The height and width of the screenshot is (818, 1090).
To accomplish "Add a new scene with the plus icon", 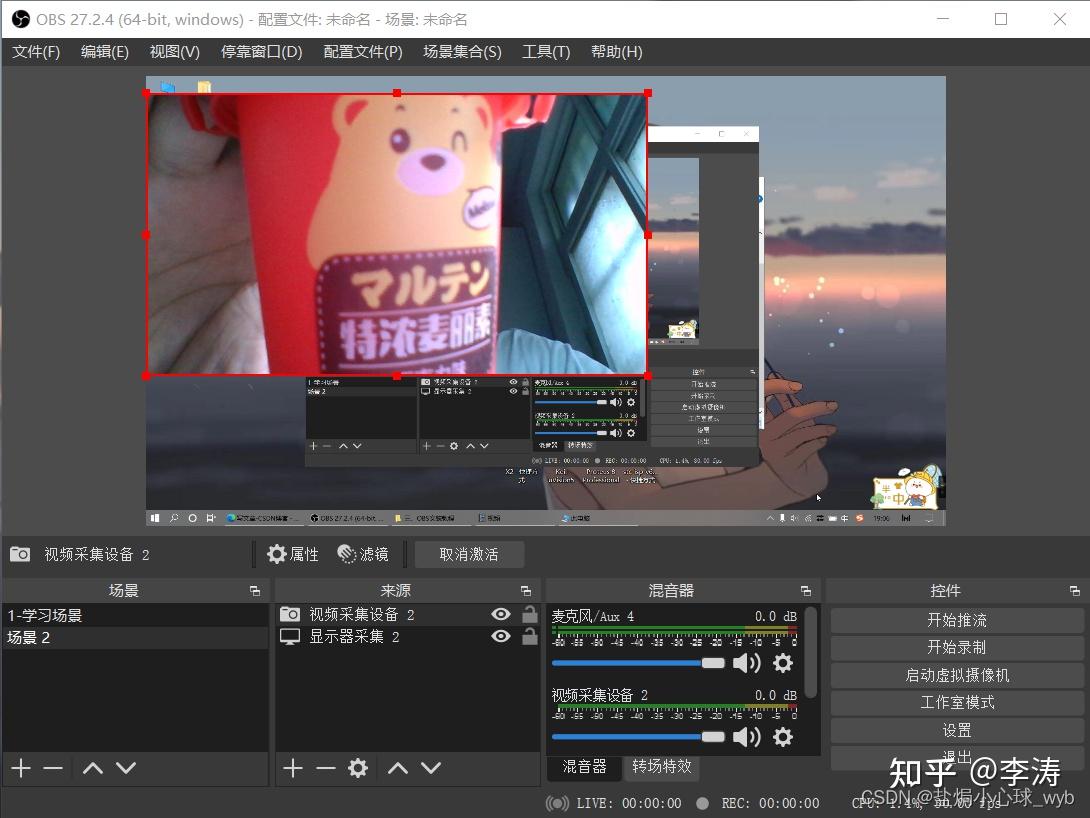I will pyautogui.click(x=20, y=768).
